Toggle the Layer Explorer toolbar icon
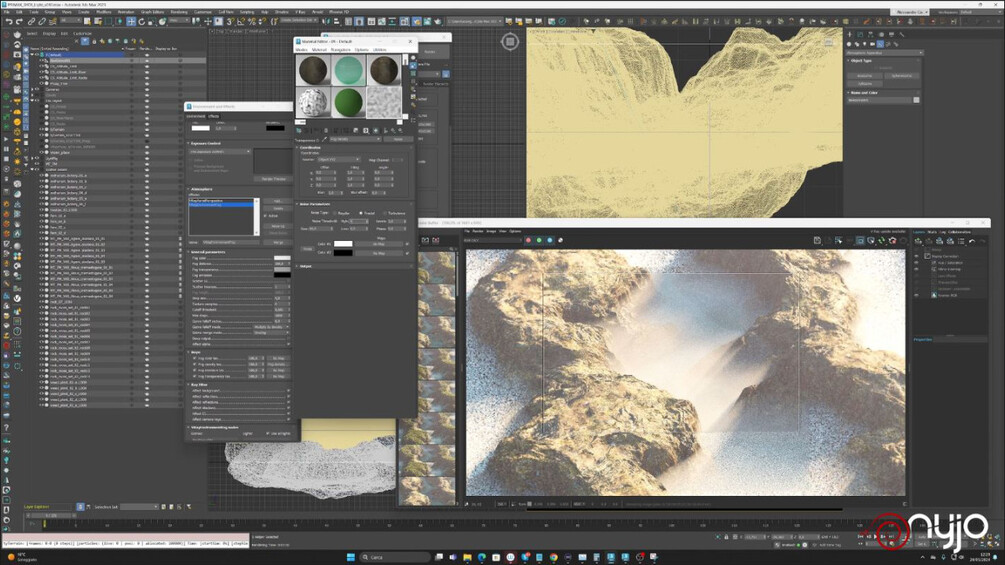 tap(359, 21)
